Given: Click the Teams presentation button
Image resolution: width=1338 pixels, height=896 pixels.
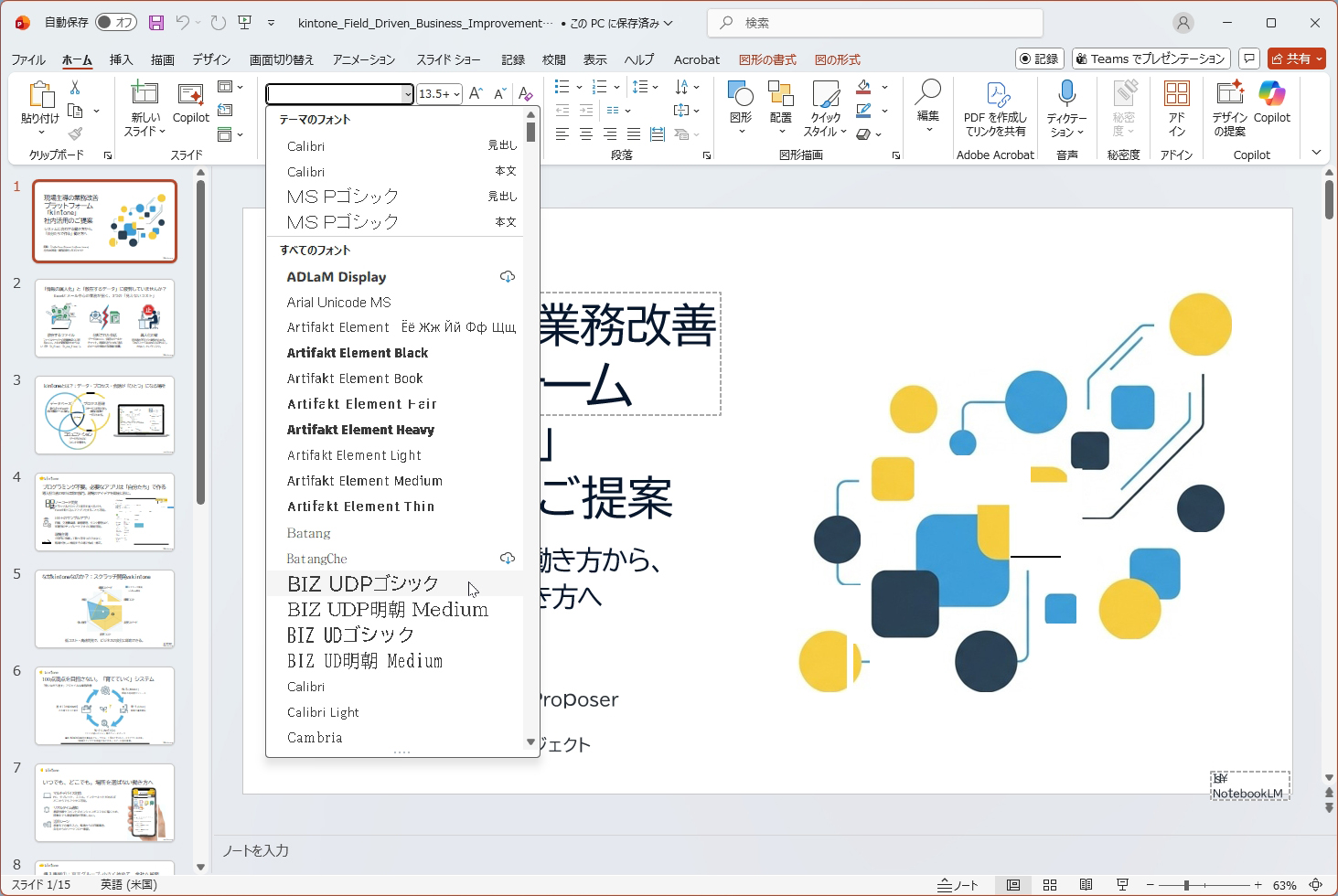Looking at the screenshot, I should [x=1151, y=59].
